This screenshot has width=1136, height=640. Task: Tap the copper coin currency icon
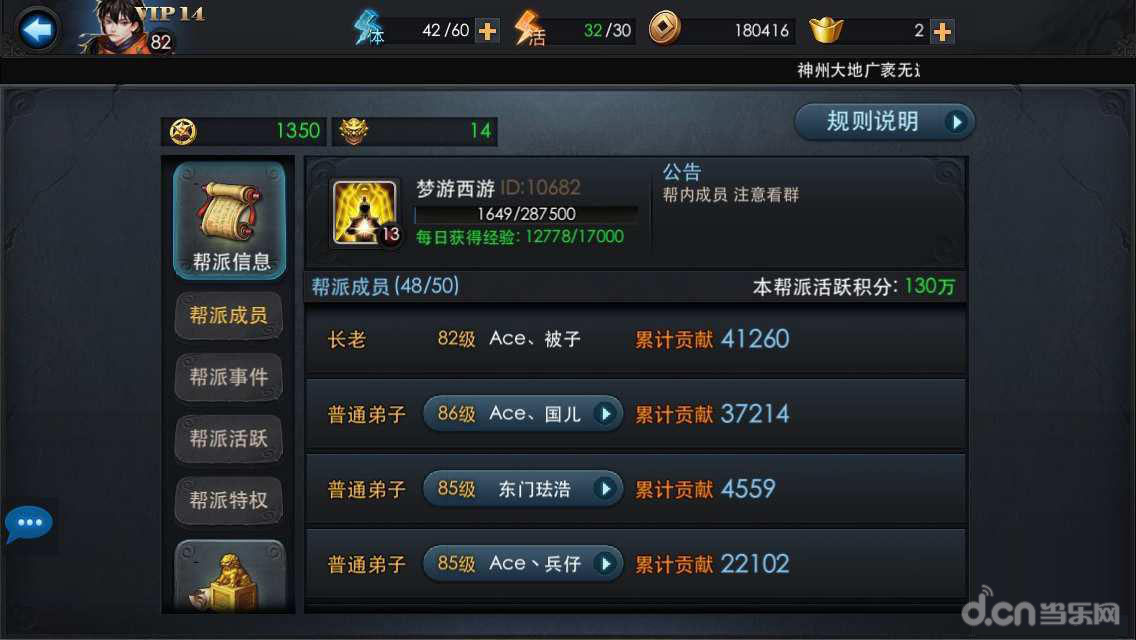click(x=664, y=29)
